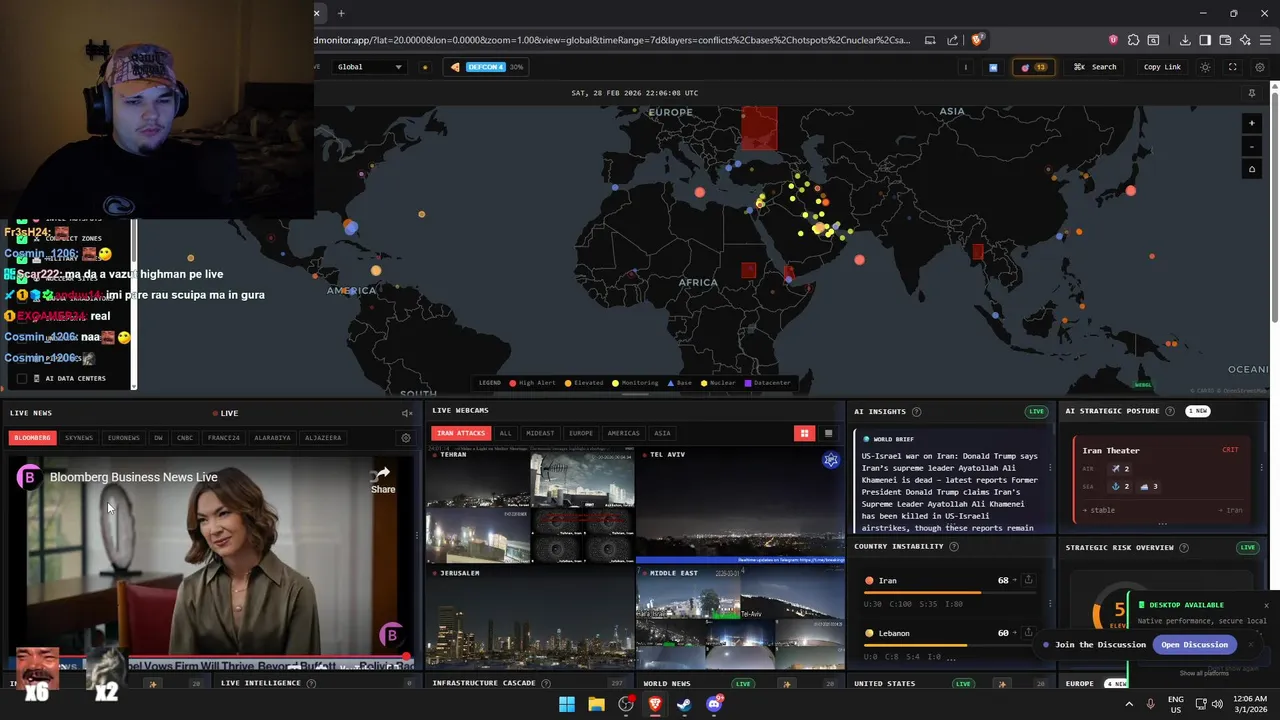Mute or unmute the Live News audio
Screen dimensions: 1280x720
click(x=407, y=413)
